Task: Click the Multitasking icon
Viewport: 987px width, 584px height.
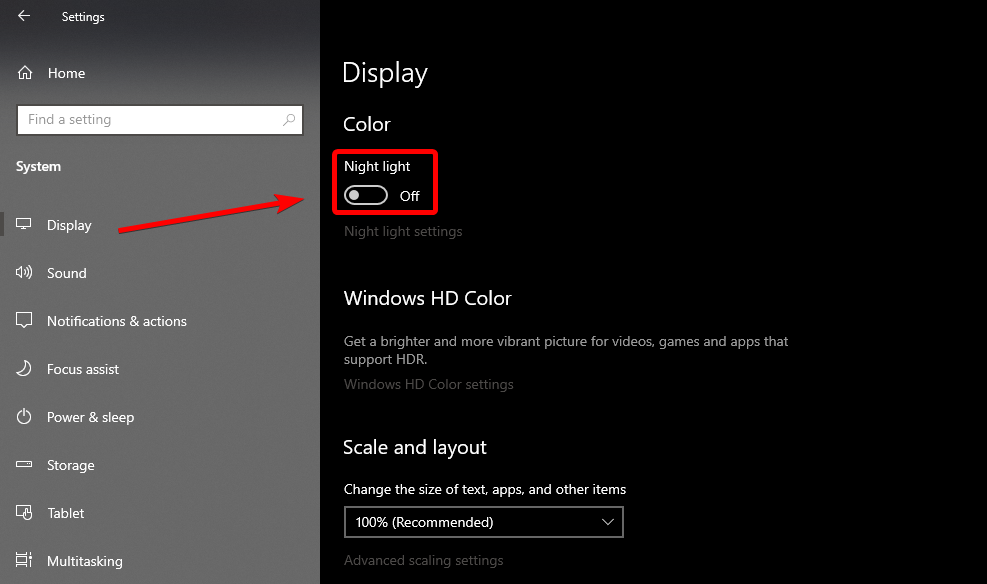Action: tap(24, 560)
